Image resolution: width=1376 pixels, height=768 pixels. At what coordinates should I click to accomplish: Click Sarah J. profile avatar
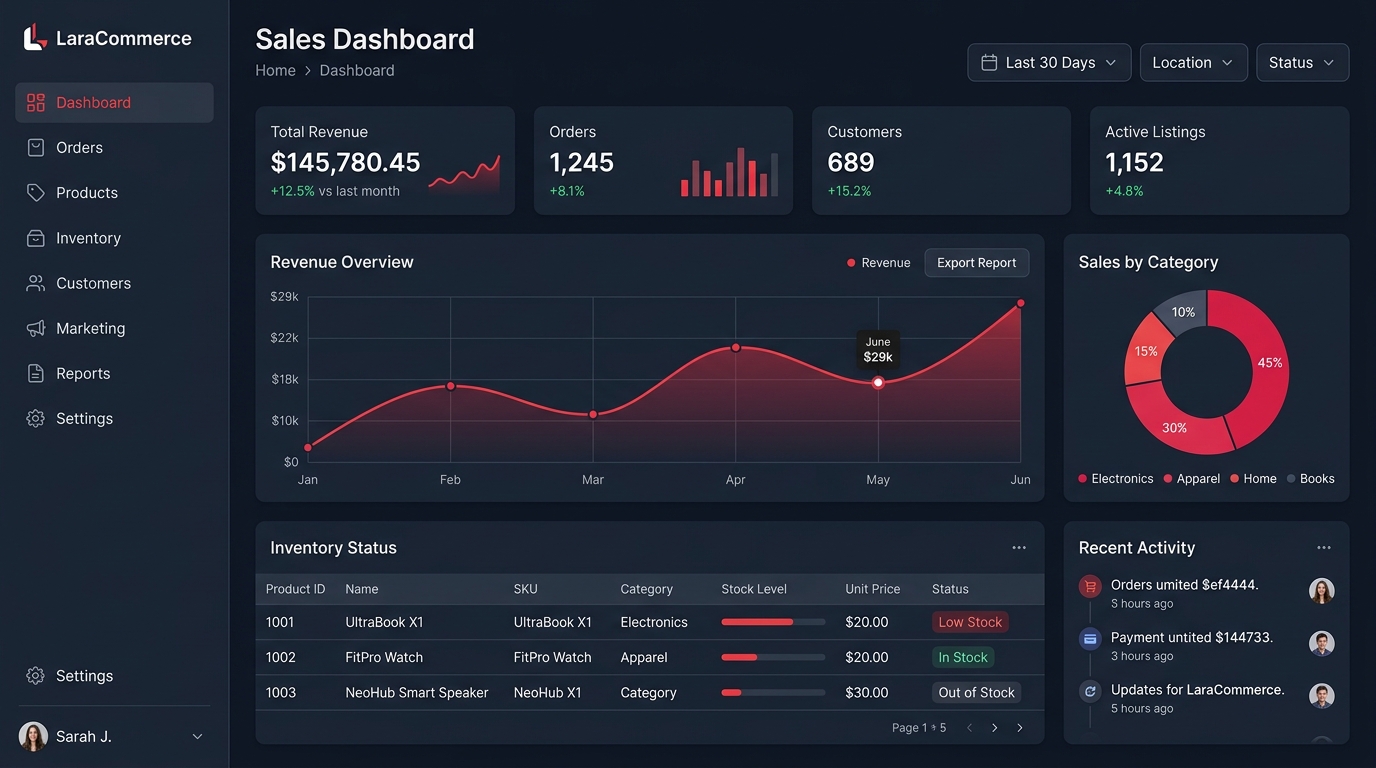tap(33, 737)
